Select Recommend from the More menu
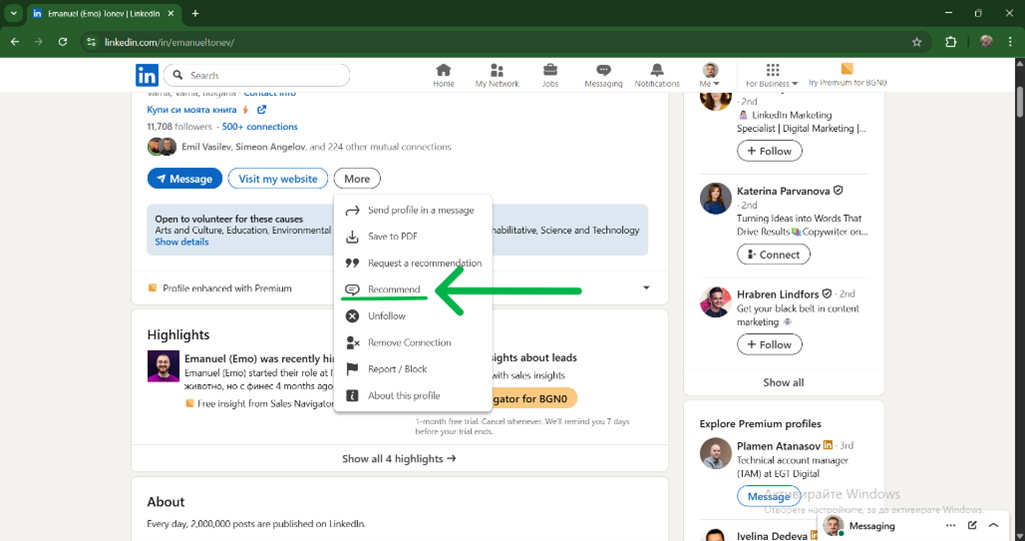The height and width of the screenshot is (541, 1025). point(393,289)
